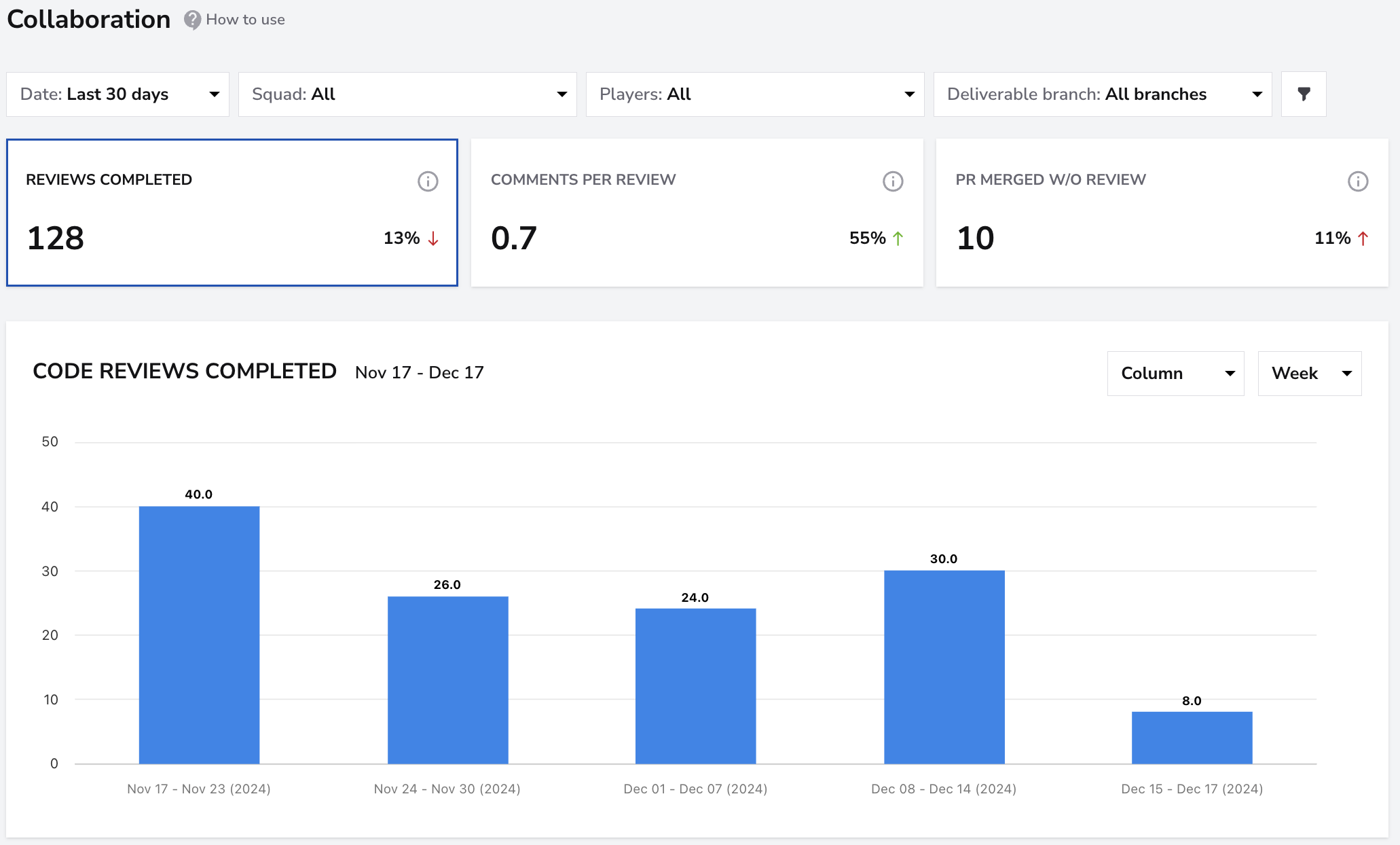Select the Comments Per Review metric card
The height and width of the screenshot is (845, 1400).
pyautogui.click(x=697, y=213)
